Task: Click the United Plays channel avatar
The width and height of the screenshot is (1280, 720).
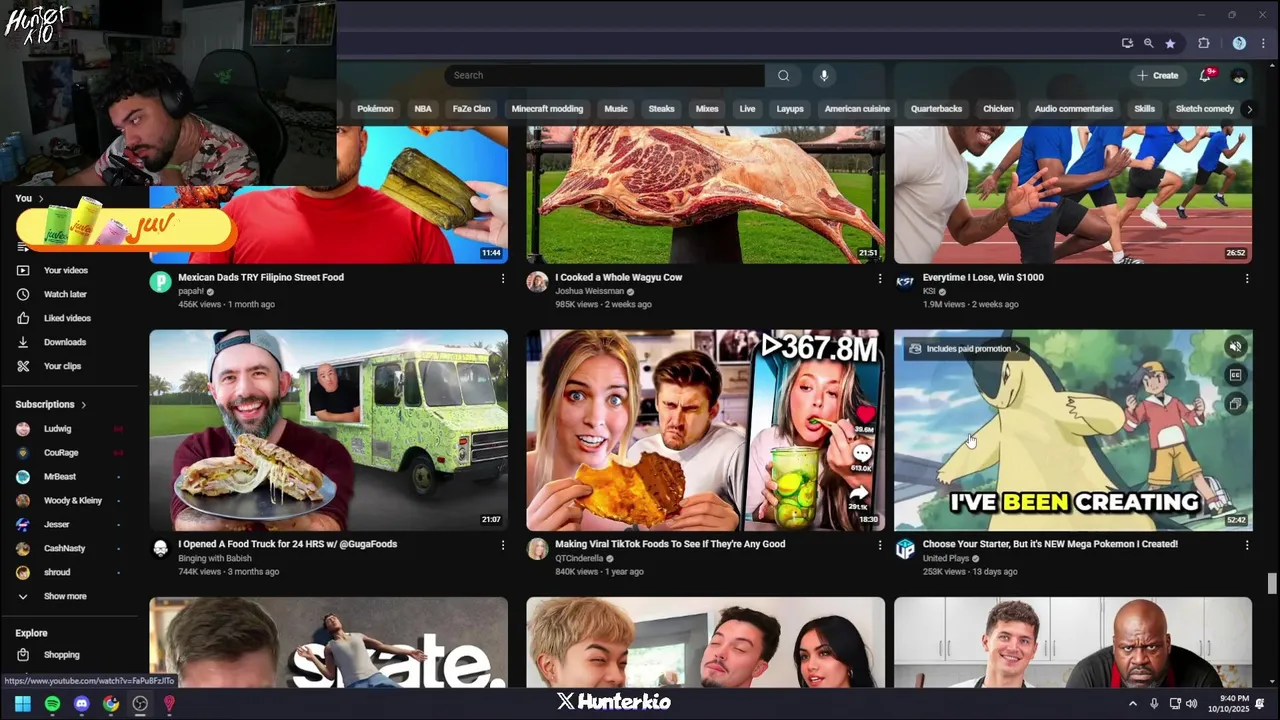Action: tap(905, 549)
